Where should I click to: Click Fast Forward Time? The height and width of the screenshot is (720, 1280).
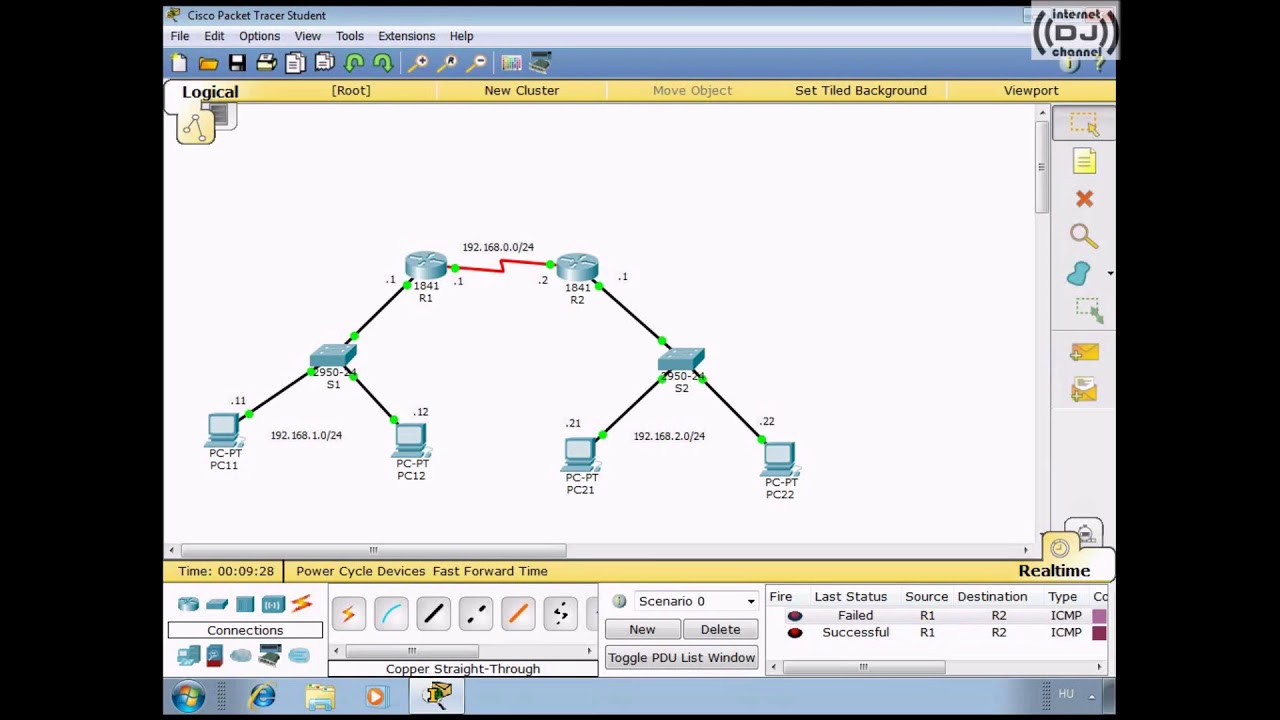point(490,571)
